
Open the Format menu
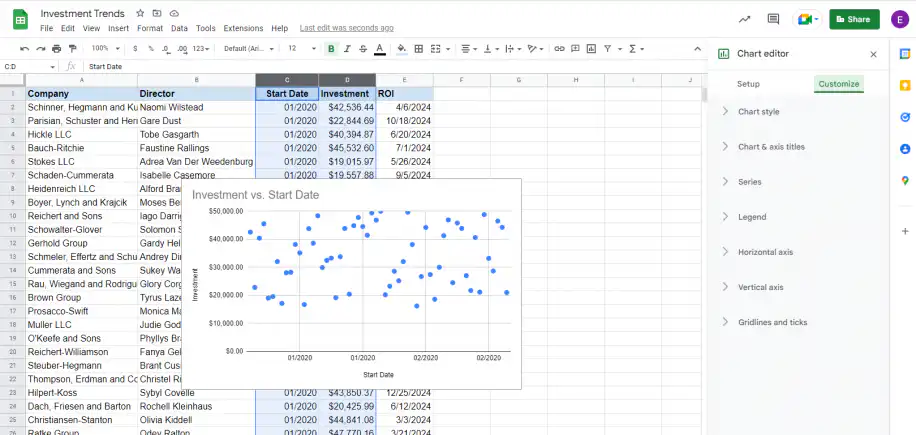[150, 28]
